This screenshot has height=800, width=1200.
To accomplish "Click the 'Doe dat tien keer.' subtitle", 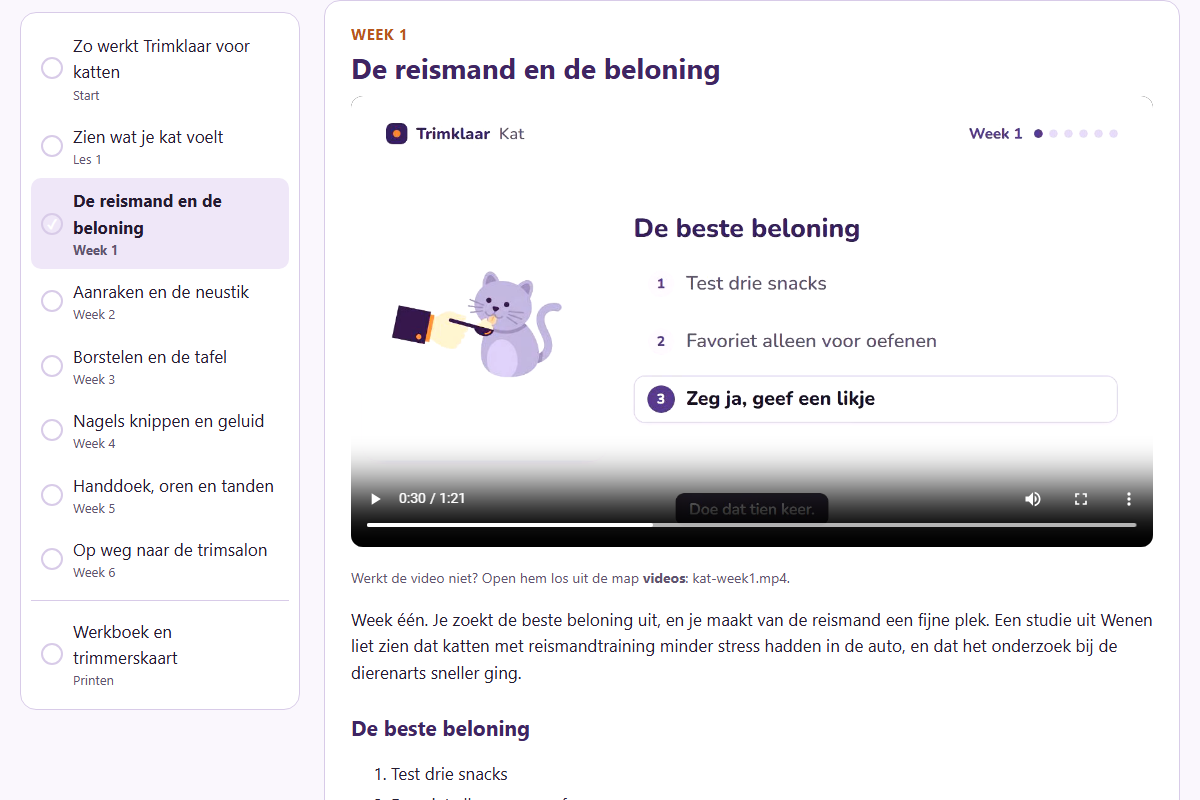I will [x=752, y=509].
